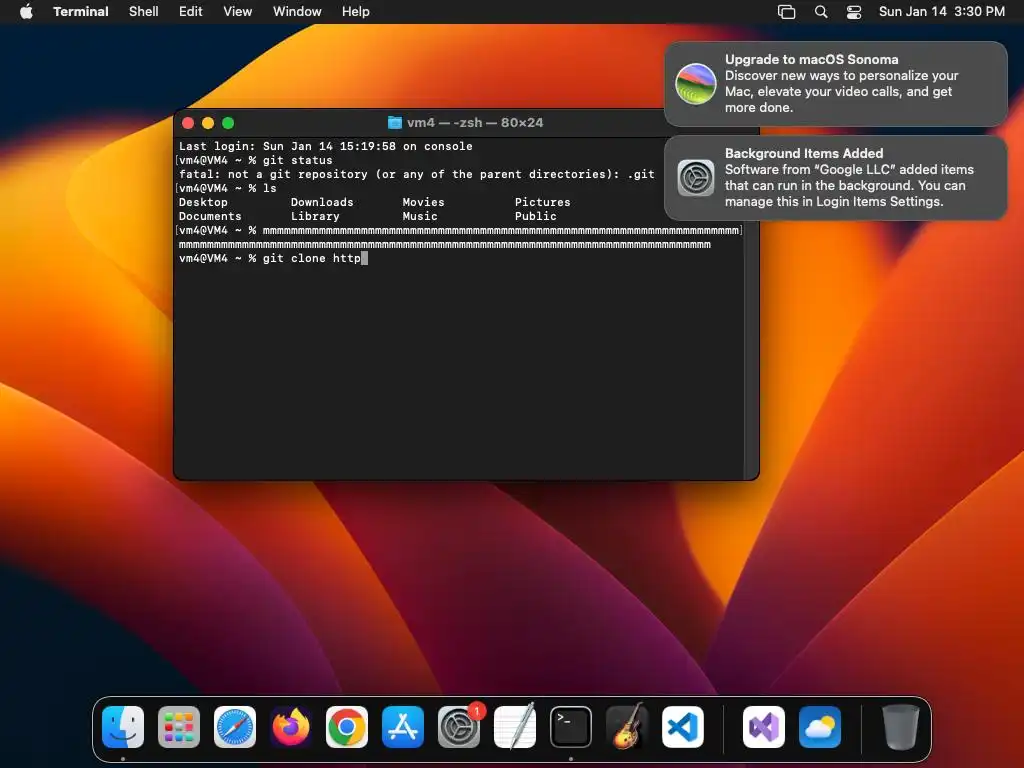Click the folder icon in Terminal title bar

394,122
